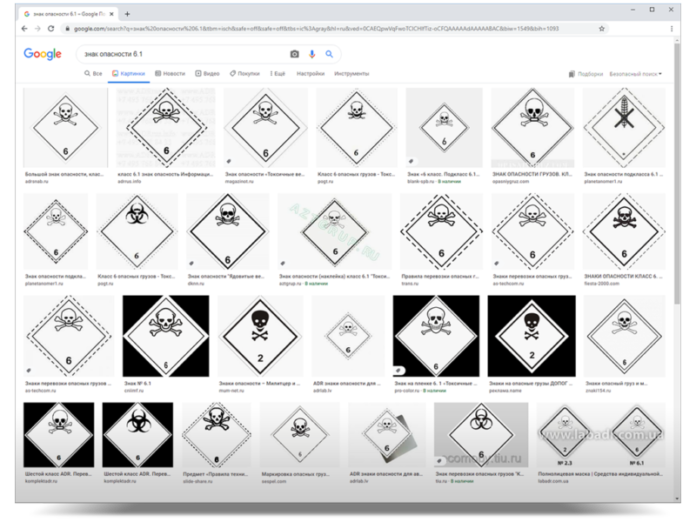
Task: Open the Безопасный поиск dropdown
Action: [x=635, y=74]
